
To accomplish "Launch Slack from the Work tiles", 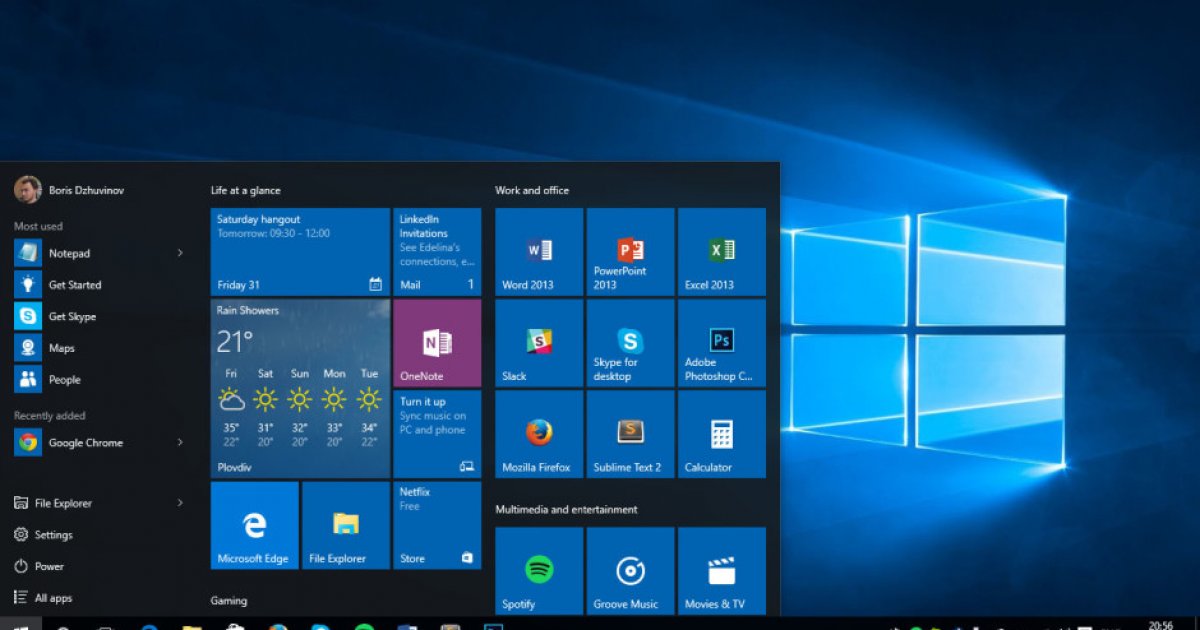I will click(539, 343).
